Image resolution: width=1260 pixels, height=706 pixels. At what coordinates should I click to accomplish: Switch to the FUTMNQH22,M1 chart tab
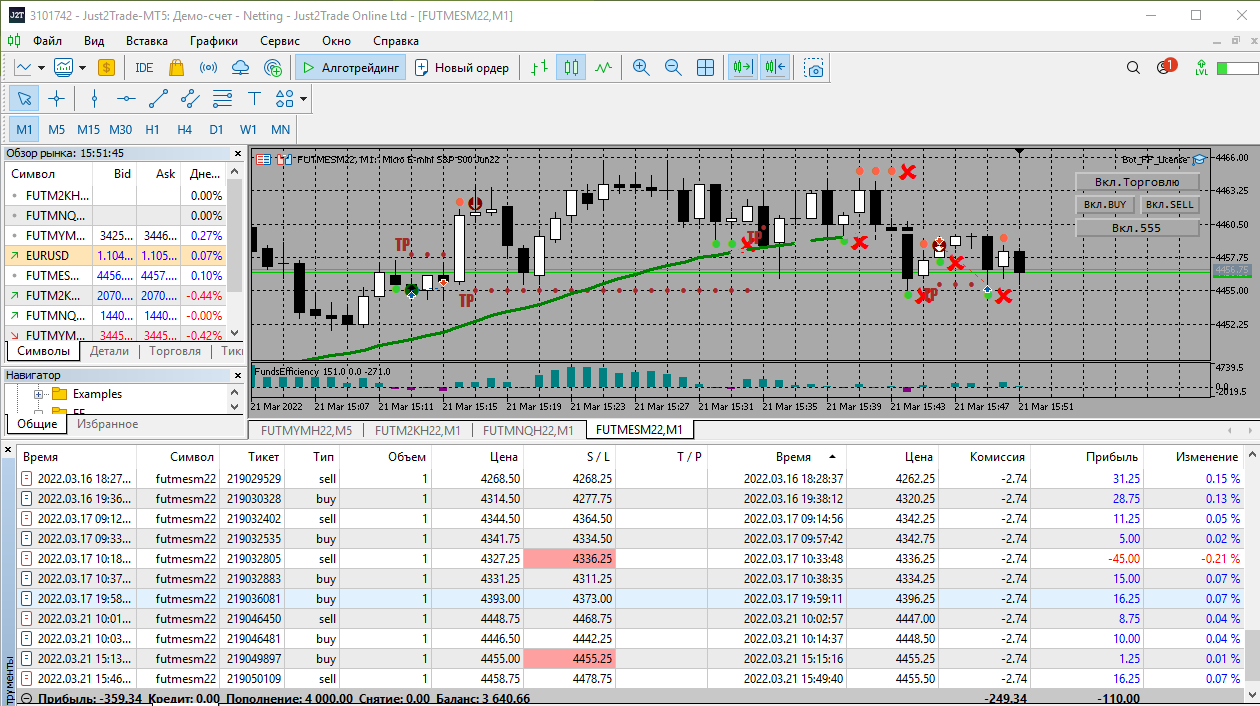527,430
